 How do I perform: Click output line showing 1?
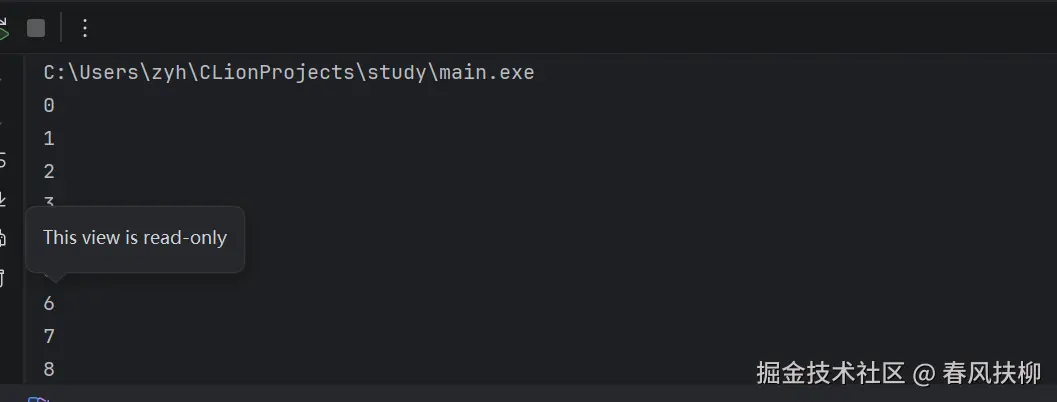(49, 138)
